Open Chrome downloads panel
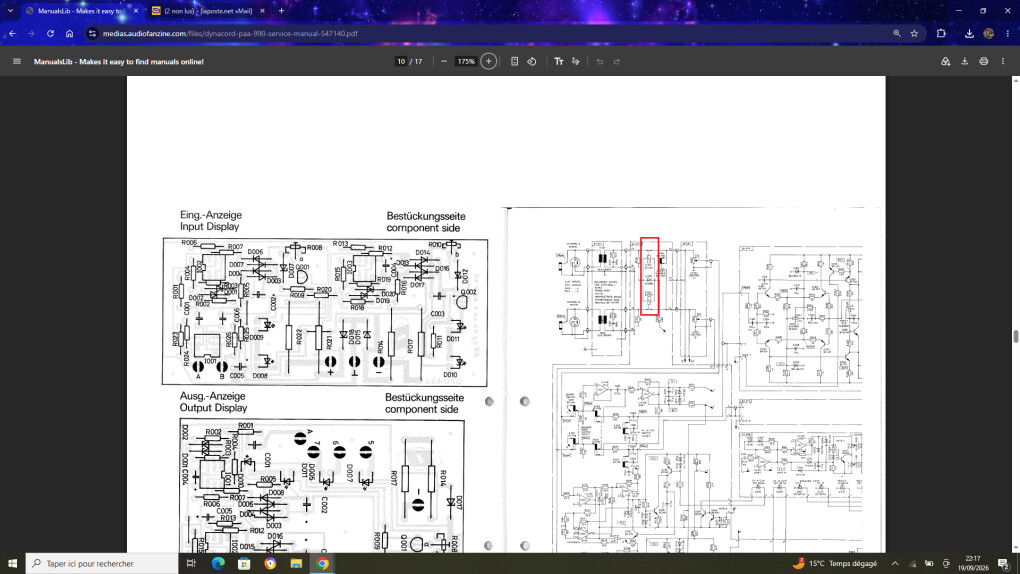This screenshot has height=574, width=1020. point(969,33)
